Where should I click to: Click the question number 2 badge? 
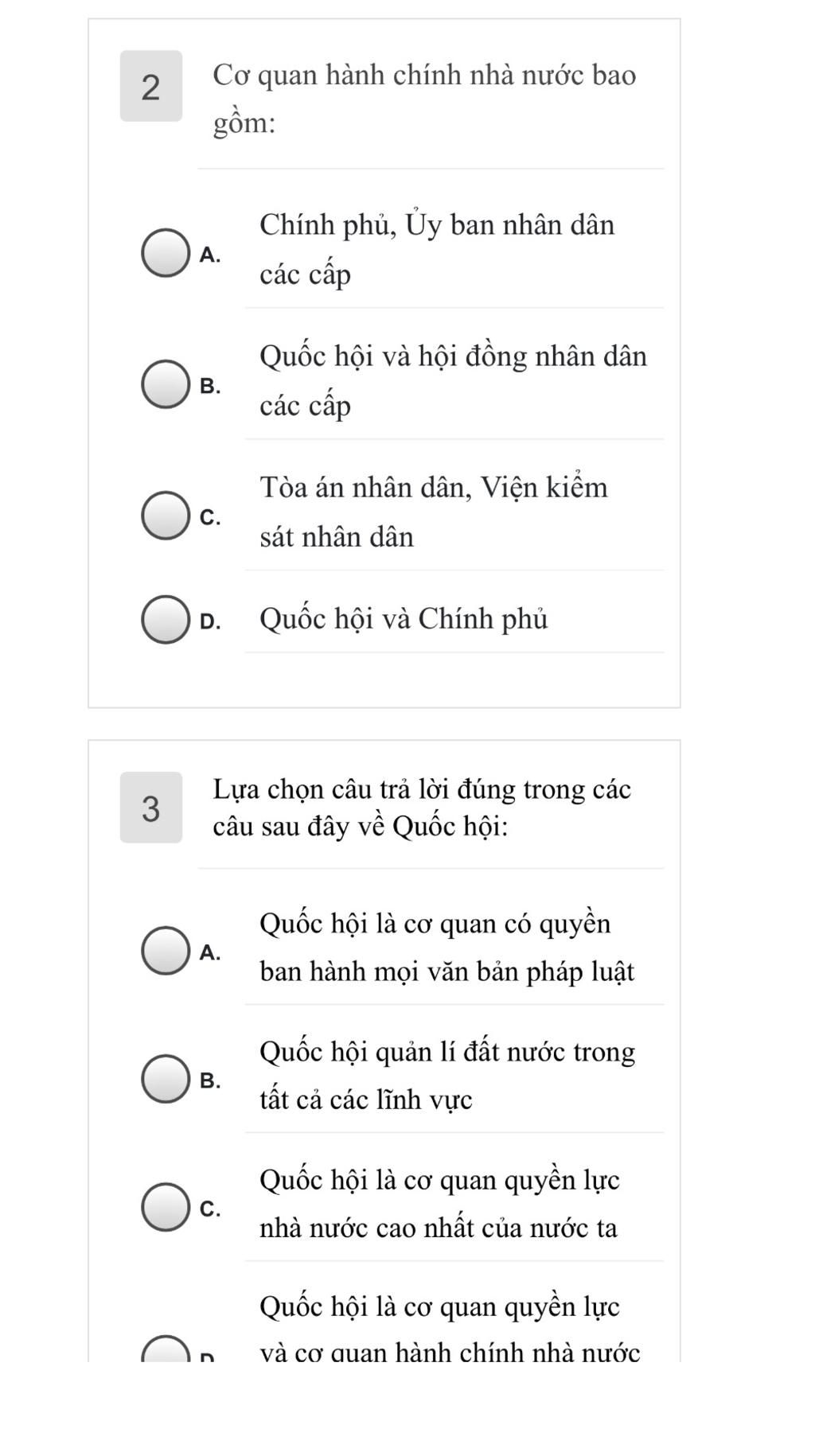pos(151,86)
